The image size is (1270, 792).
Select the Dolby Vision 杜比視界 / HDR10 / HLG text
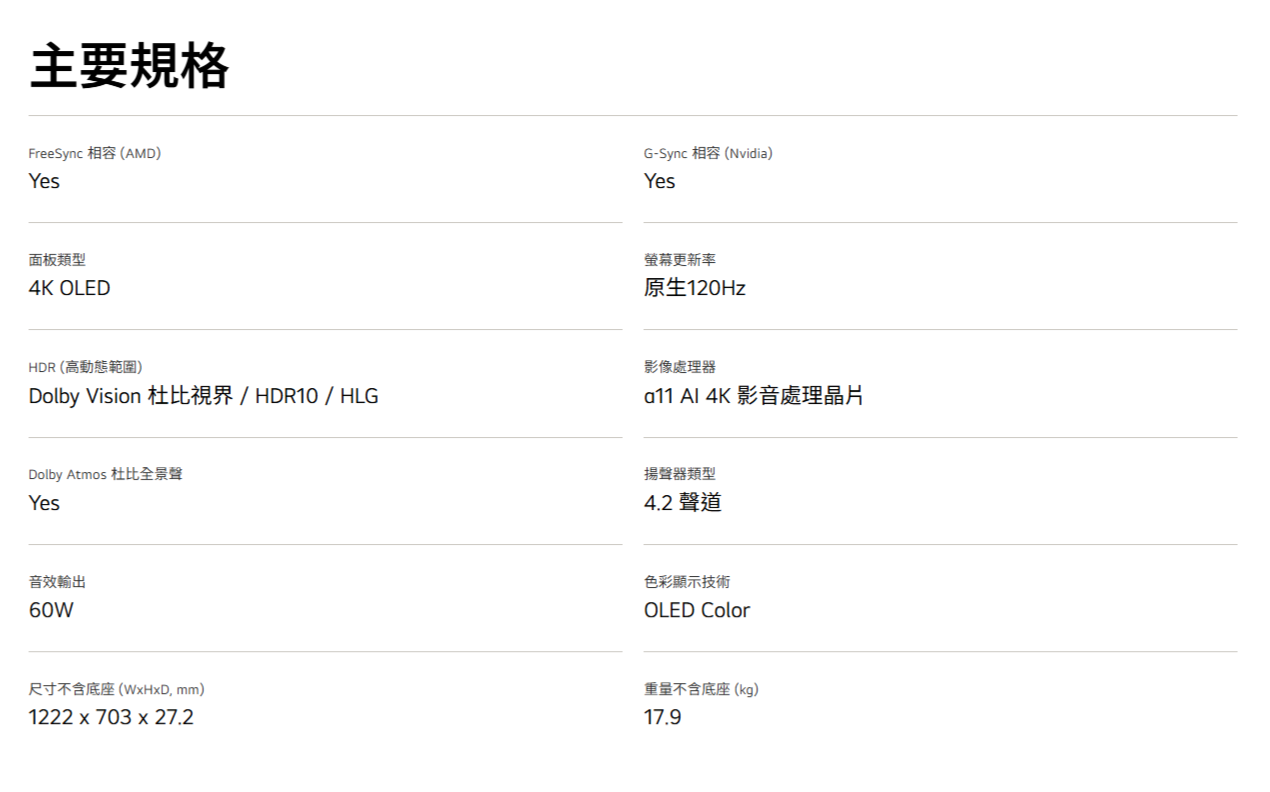coord(203,396)
